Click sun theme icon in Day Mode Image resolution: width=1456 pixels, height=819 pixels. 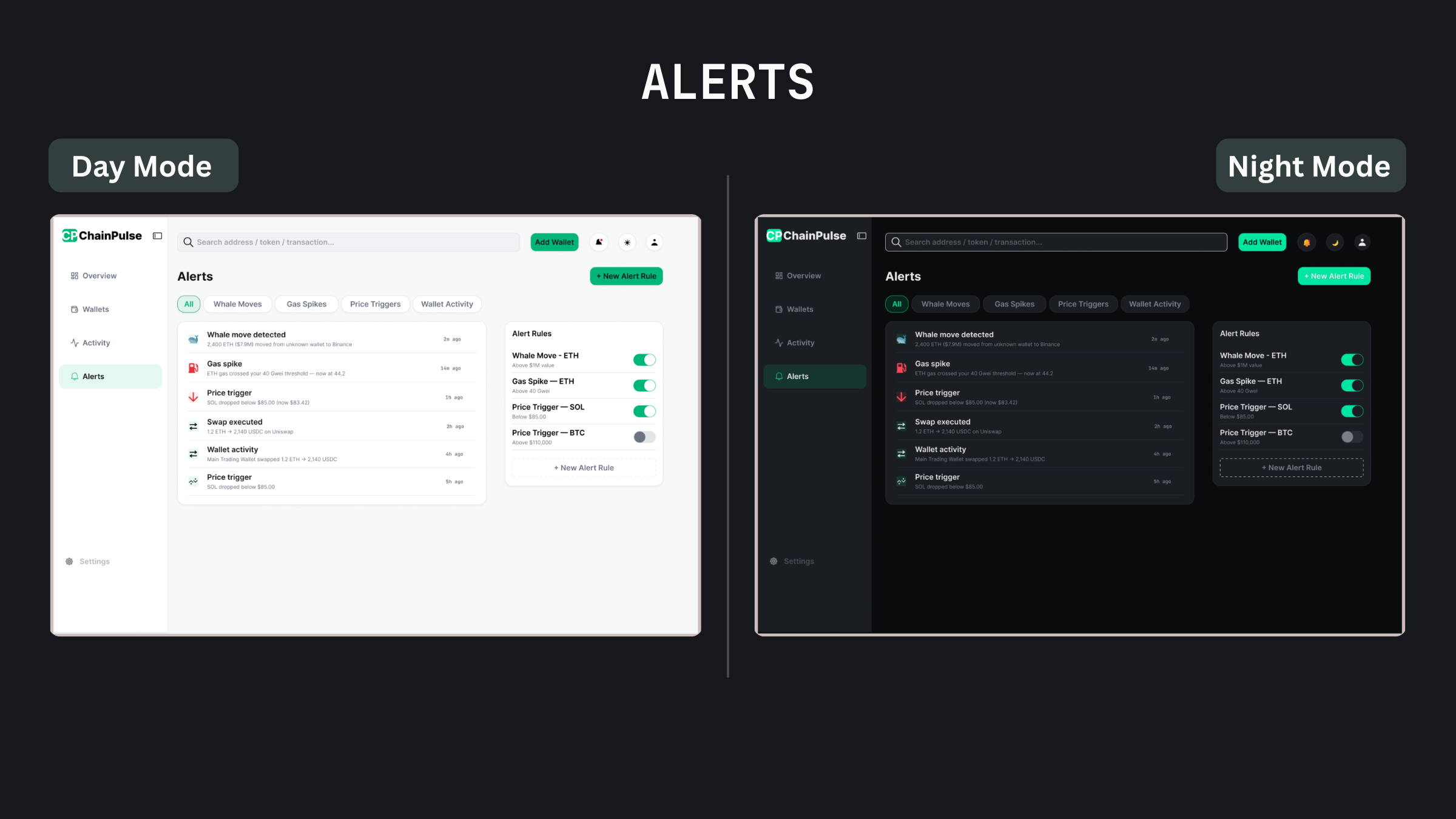pyautogui.click(x=627, y=242)
